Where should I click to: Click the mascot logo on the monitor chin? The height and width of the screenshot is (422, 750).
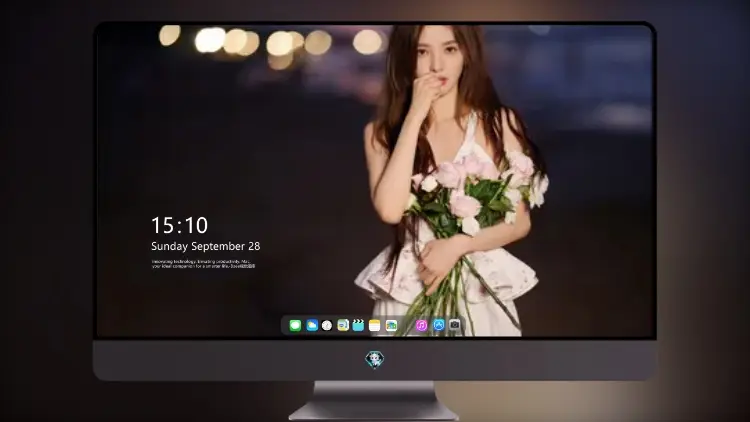click(375, 360)
